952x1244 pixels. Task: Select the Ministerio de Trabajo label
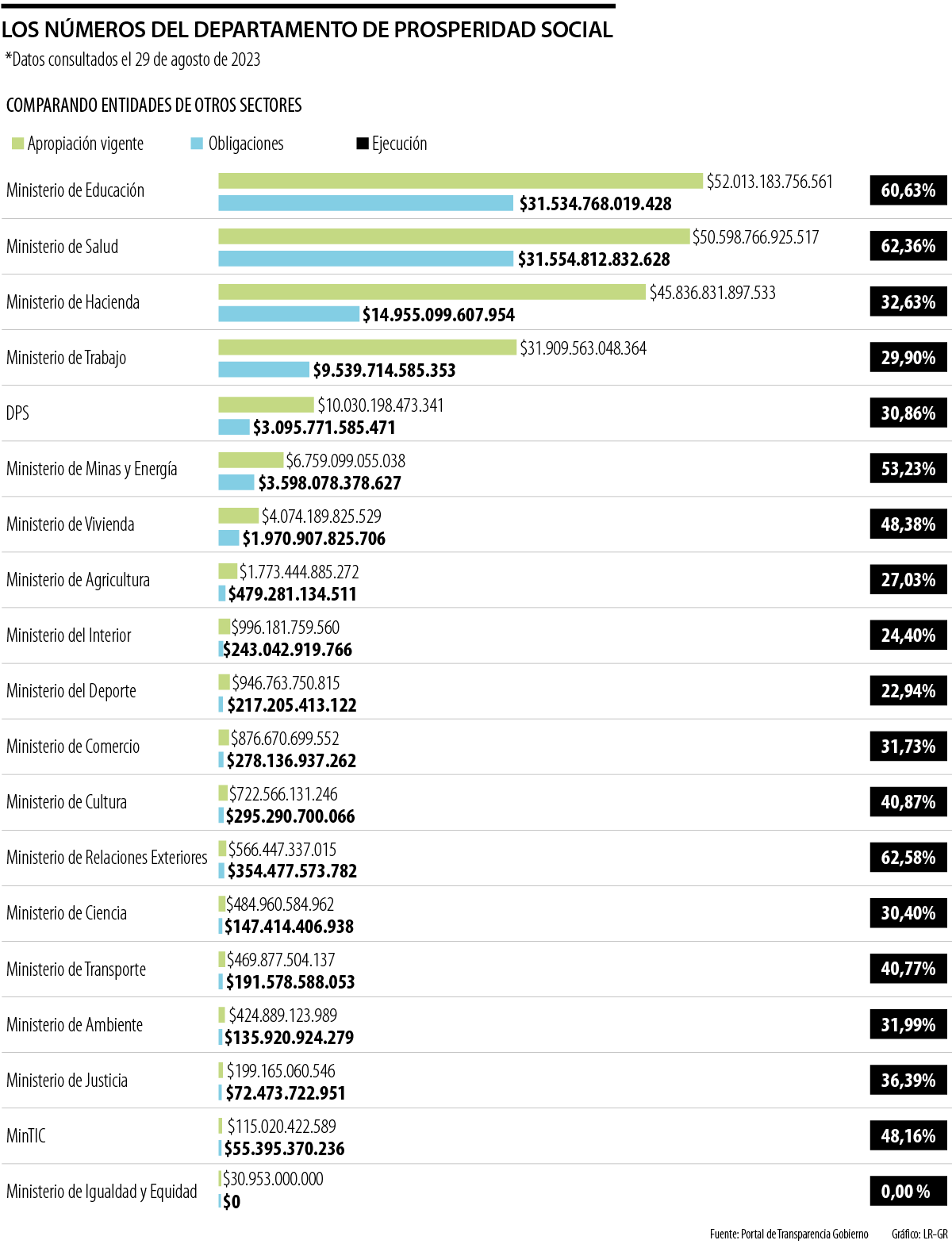click(x=66, y=358)
